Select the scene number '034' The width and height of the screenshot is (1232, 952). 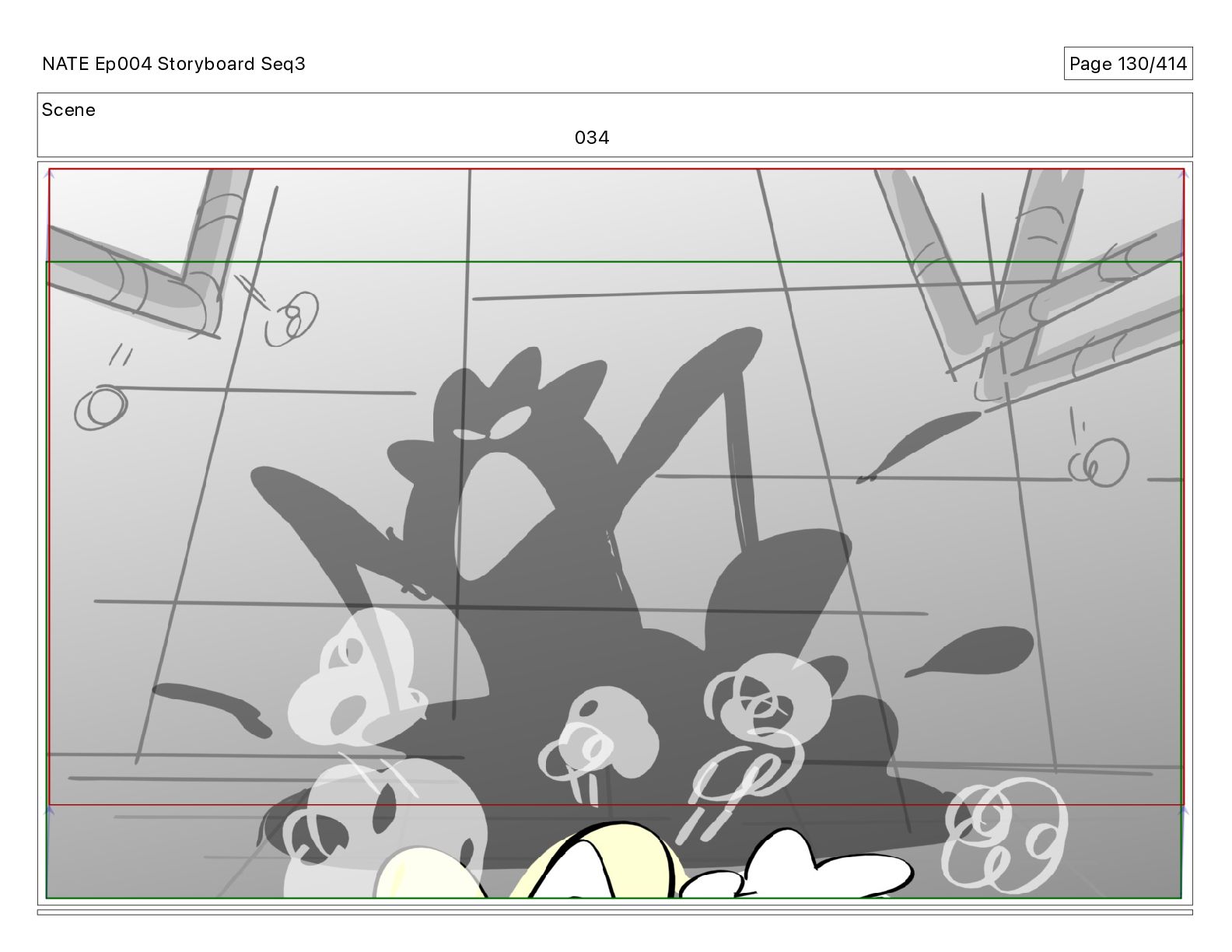pyautogui.click(x=592, y=138)
